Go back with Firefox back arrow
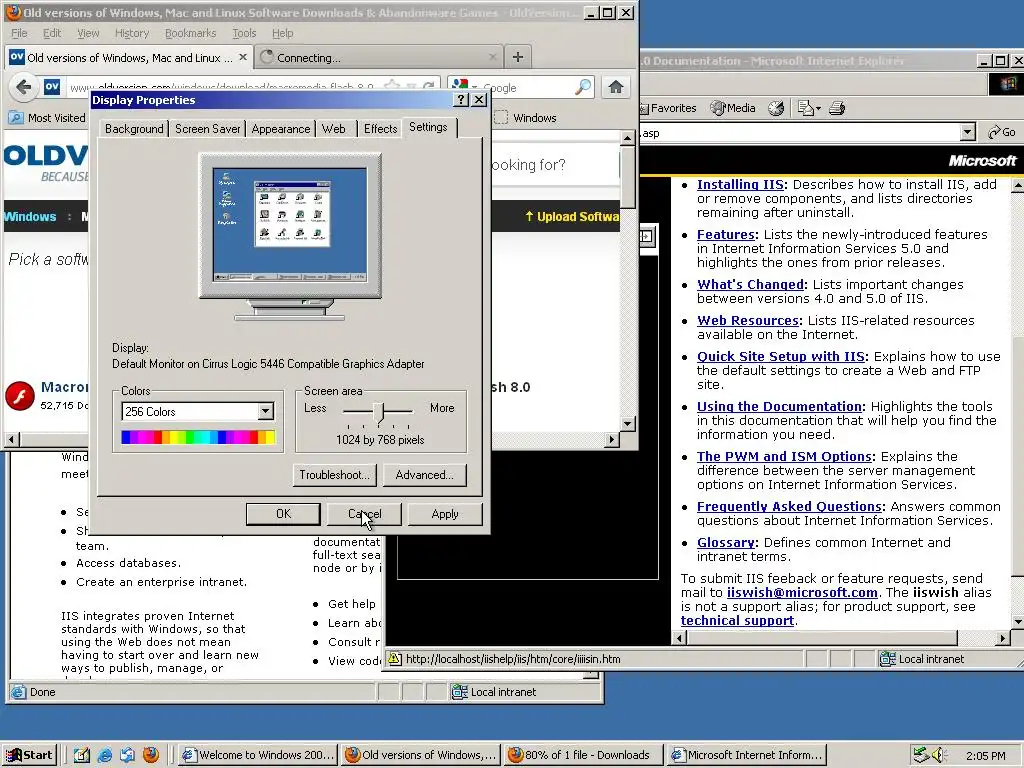The height and width of the screenshot is (768, 1024). tap(24, 87)
